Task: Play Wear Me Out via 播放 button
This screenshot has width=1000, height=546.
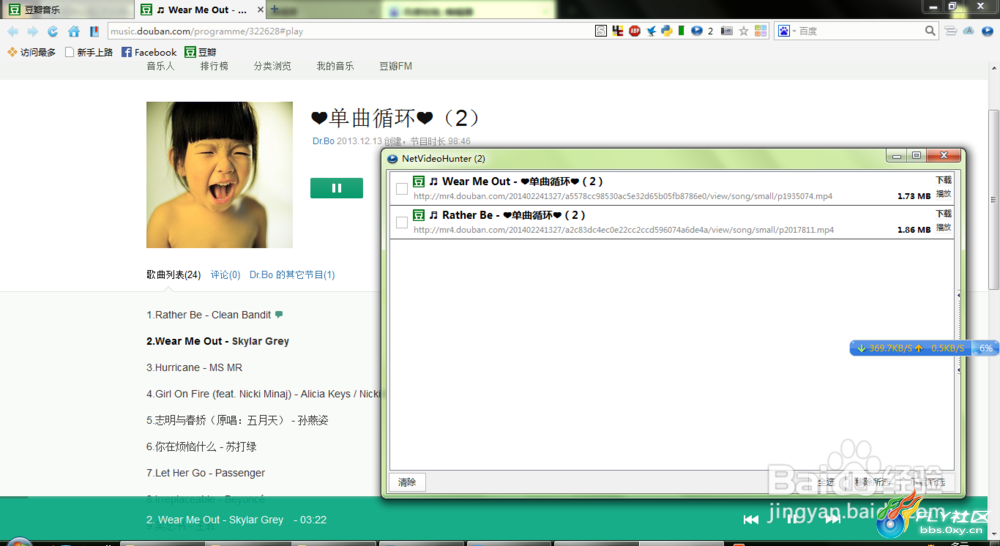Action: [944, 193]
